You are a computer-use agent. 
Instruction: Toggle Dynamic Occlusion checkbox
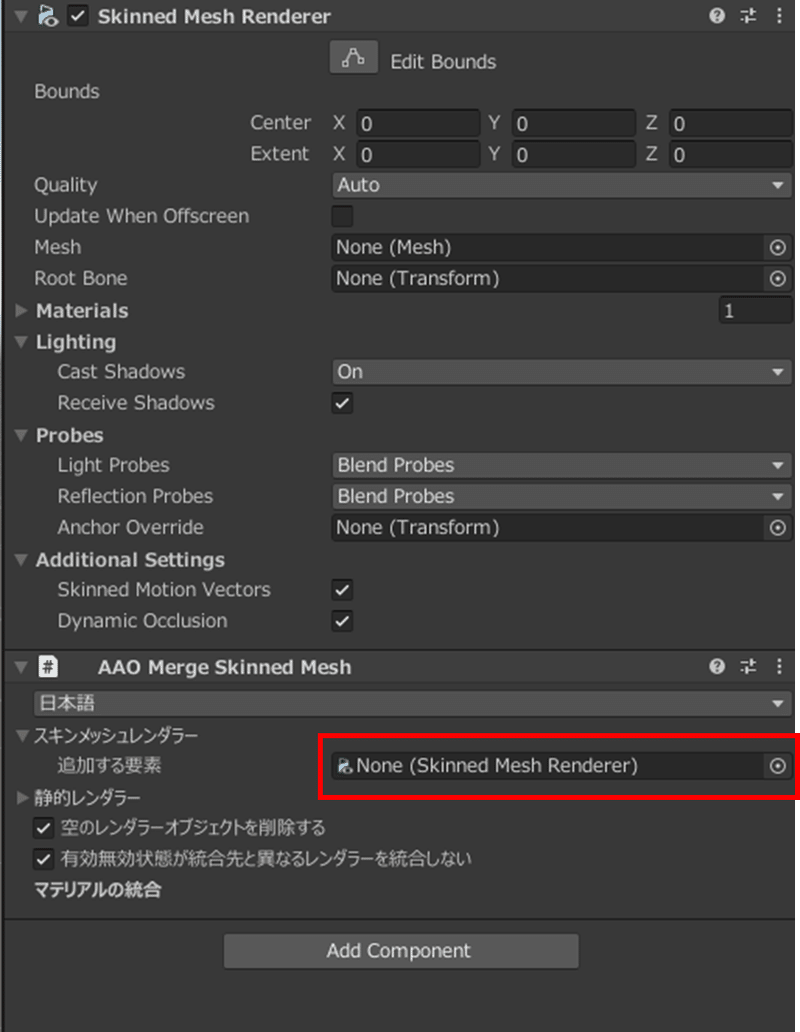(x=342, y=621)
